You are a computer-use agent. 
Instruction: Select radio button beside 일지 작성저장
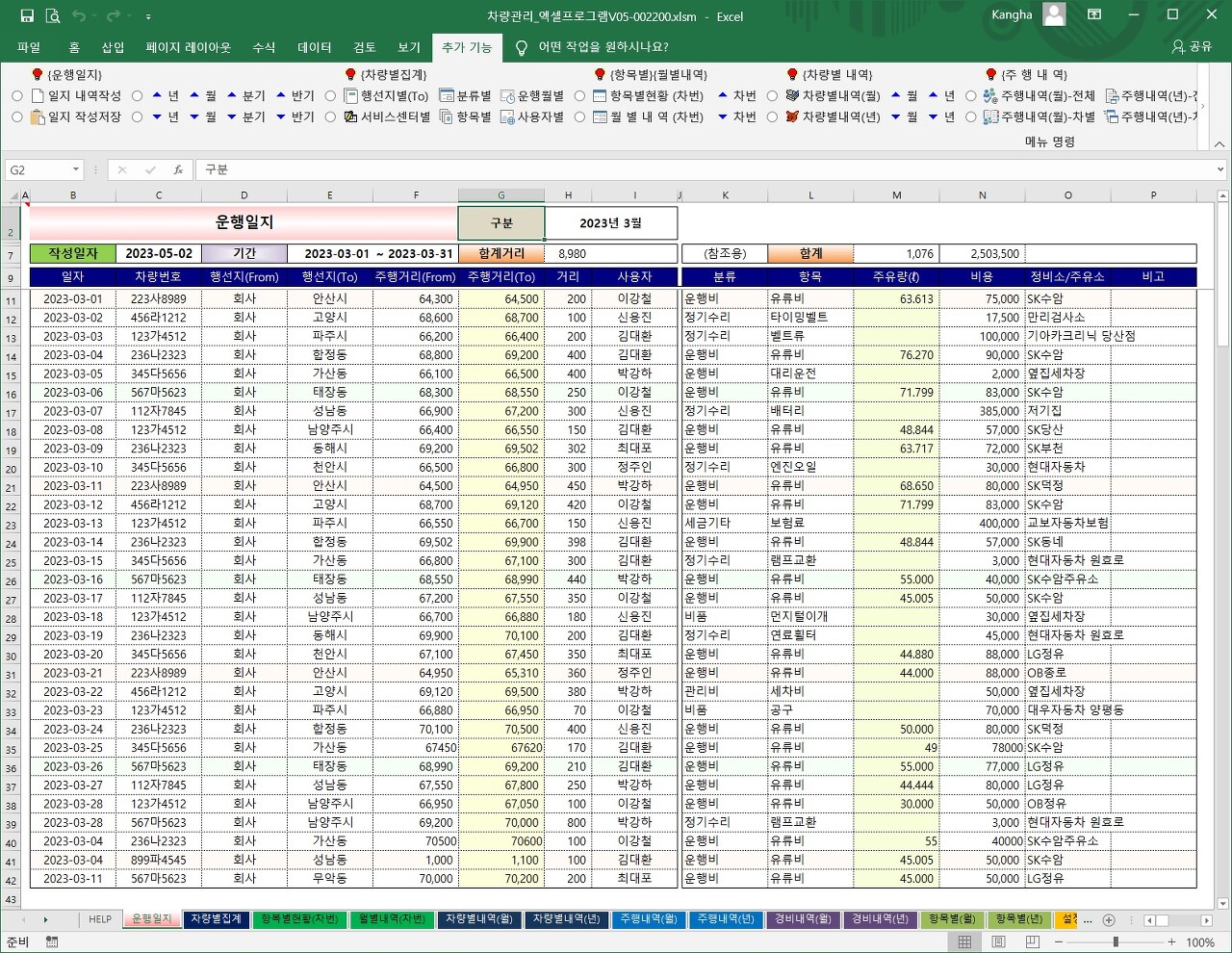(x=17, y=116)
